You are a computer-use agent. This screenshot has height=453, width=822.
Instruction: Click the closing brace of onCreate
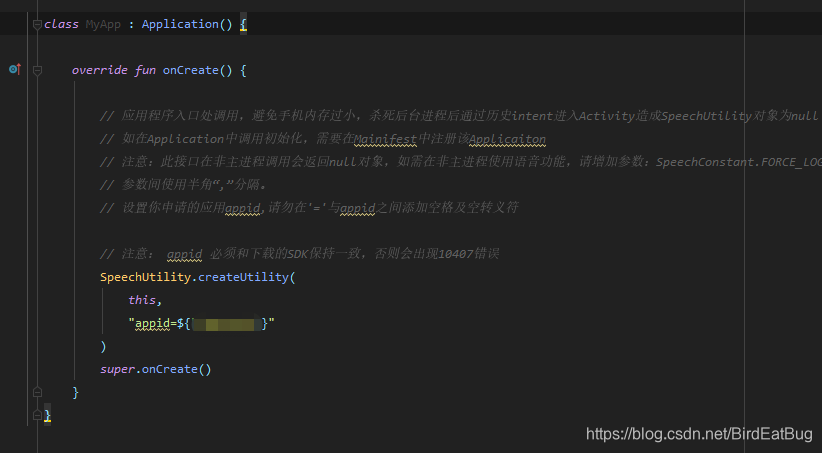[75, 392]
